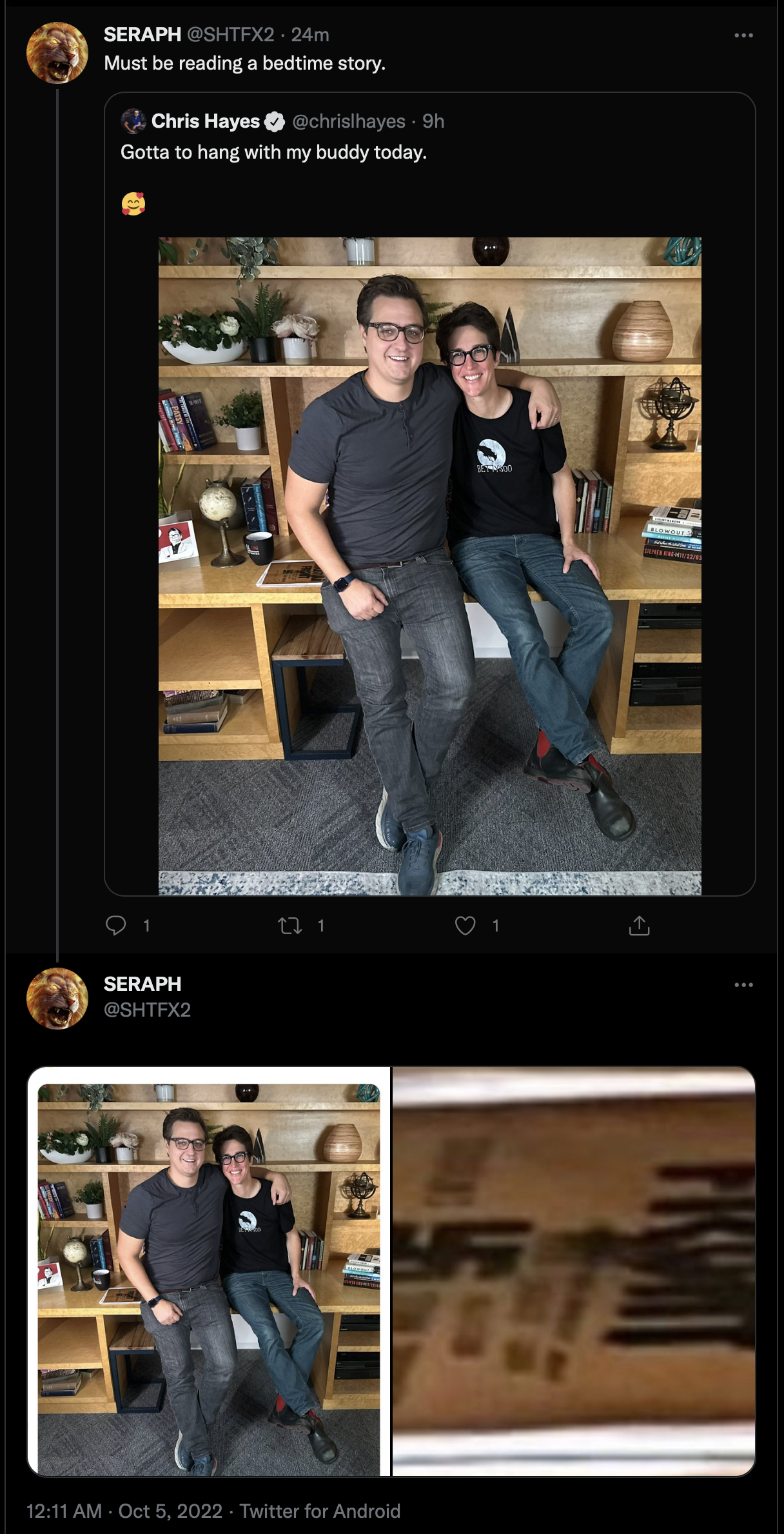
Task: Click the 24m timestamp on the top tweet
Action: 310,34
